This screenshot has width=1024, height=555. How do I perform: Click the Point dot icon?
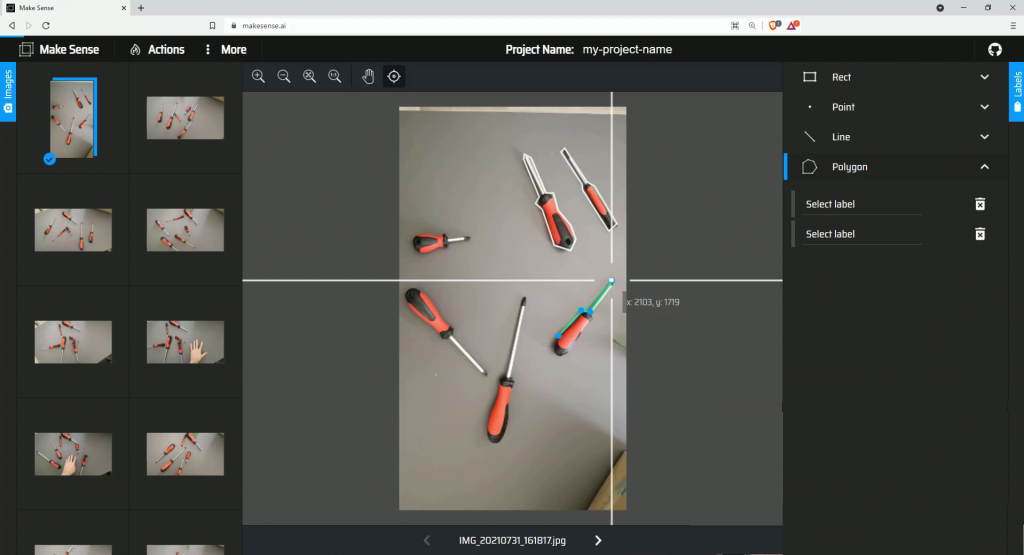[x=810, y=107]
